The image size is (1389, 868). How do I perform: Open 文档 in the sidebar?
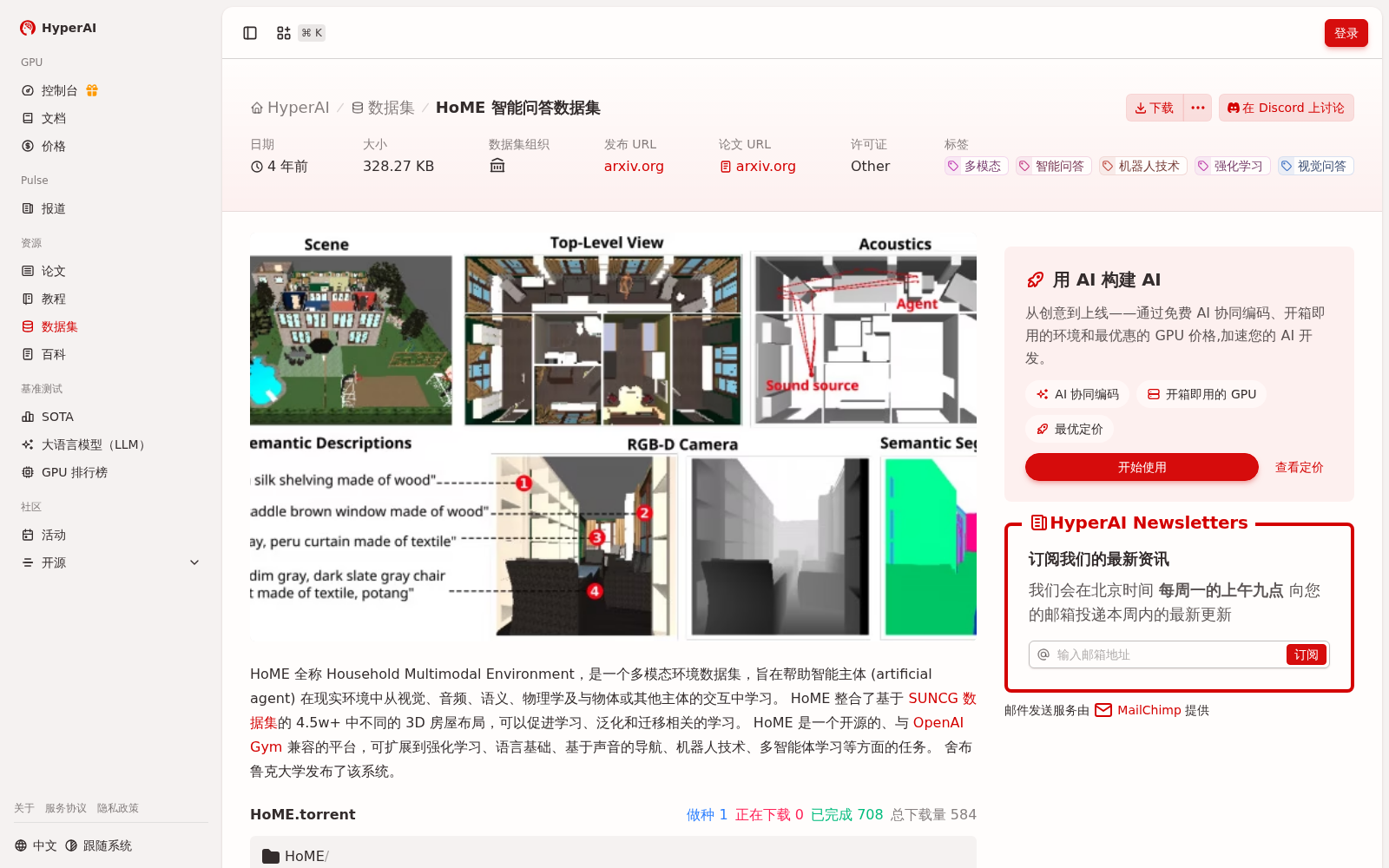tap(111, 118)
